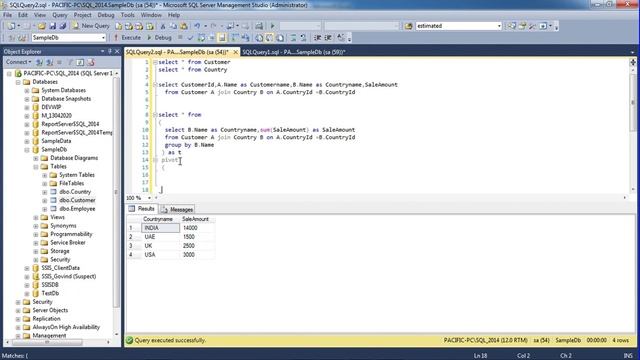Screen dimensions: 640x360
Task: Comment out the selected lines icon
Action: pos(293,38)
